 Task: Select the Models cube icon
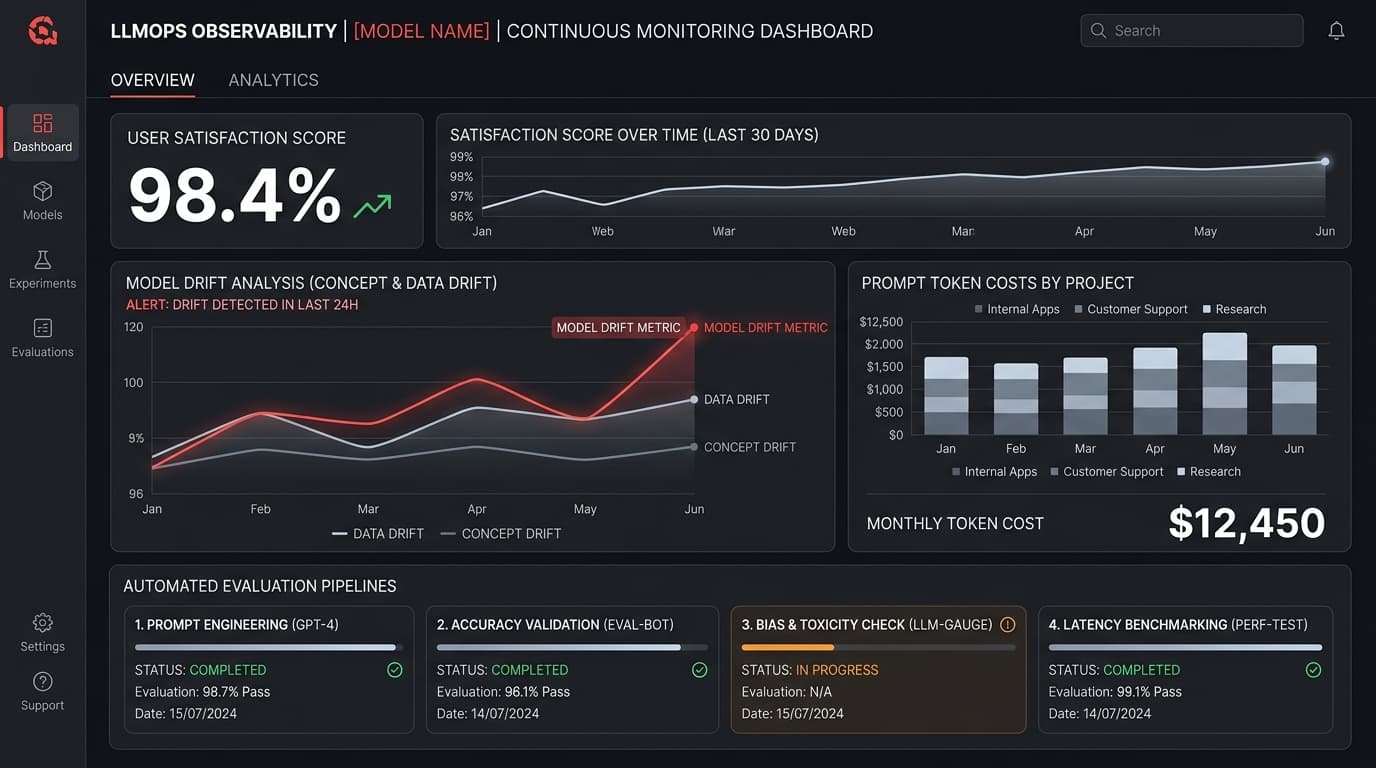(x=43, y=191)
